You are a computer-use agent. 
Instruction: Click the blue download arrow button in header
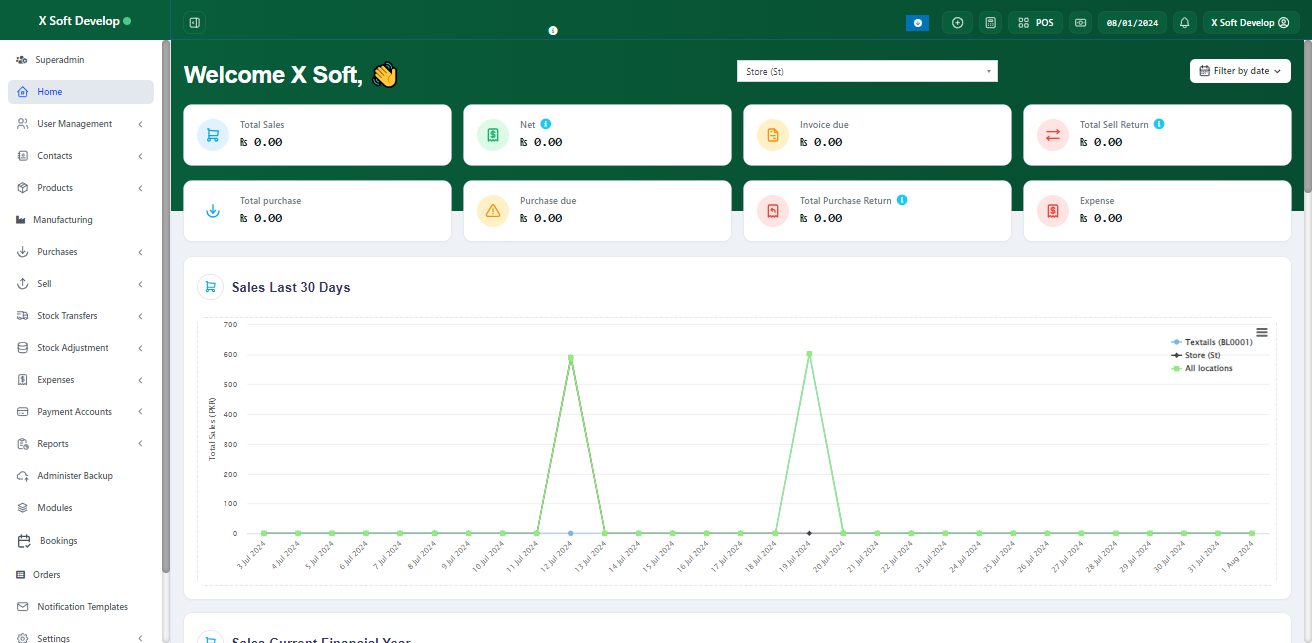918,22
